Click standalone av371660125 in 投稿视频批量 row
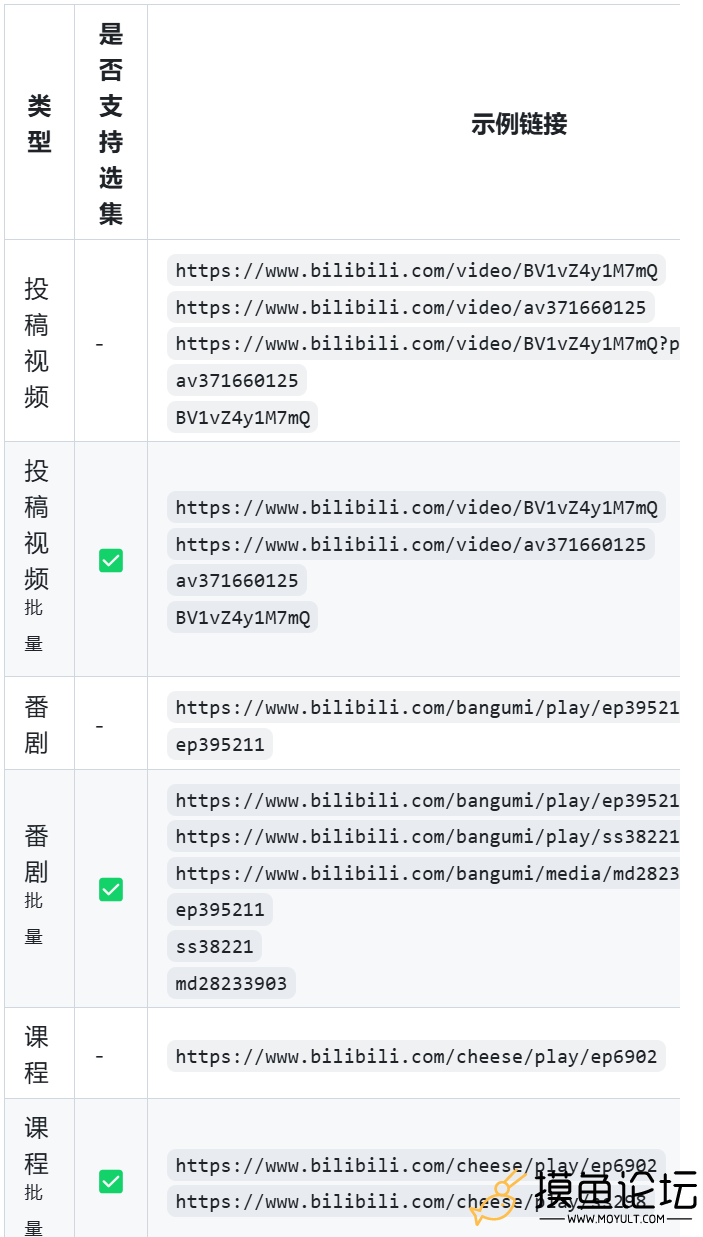The width and height of the screenshot is (703, 1237). coord(237,580)
